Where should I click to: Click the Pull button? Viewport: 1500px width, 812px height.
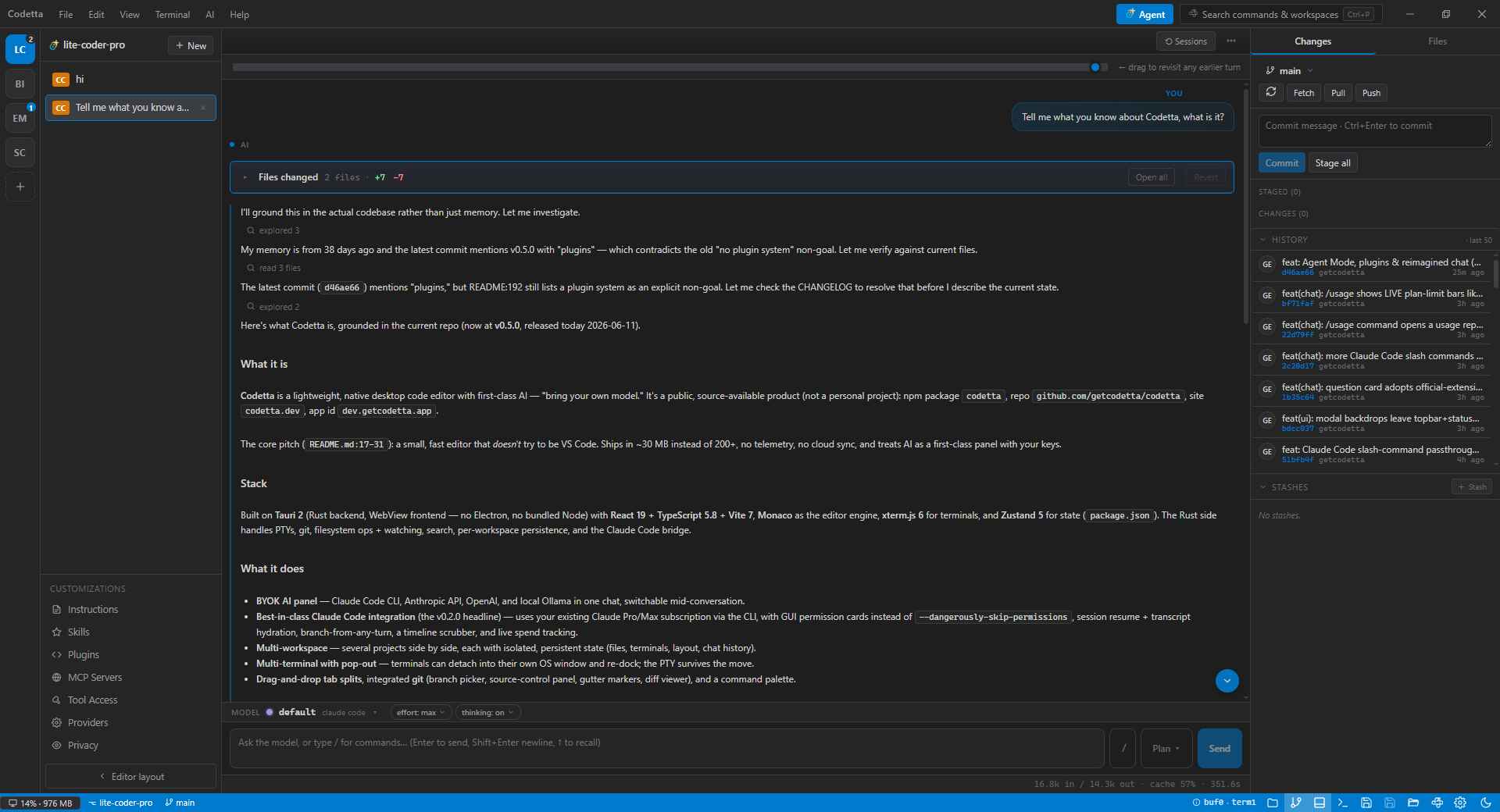point(1338,93)
